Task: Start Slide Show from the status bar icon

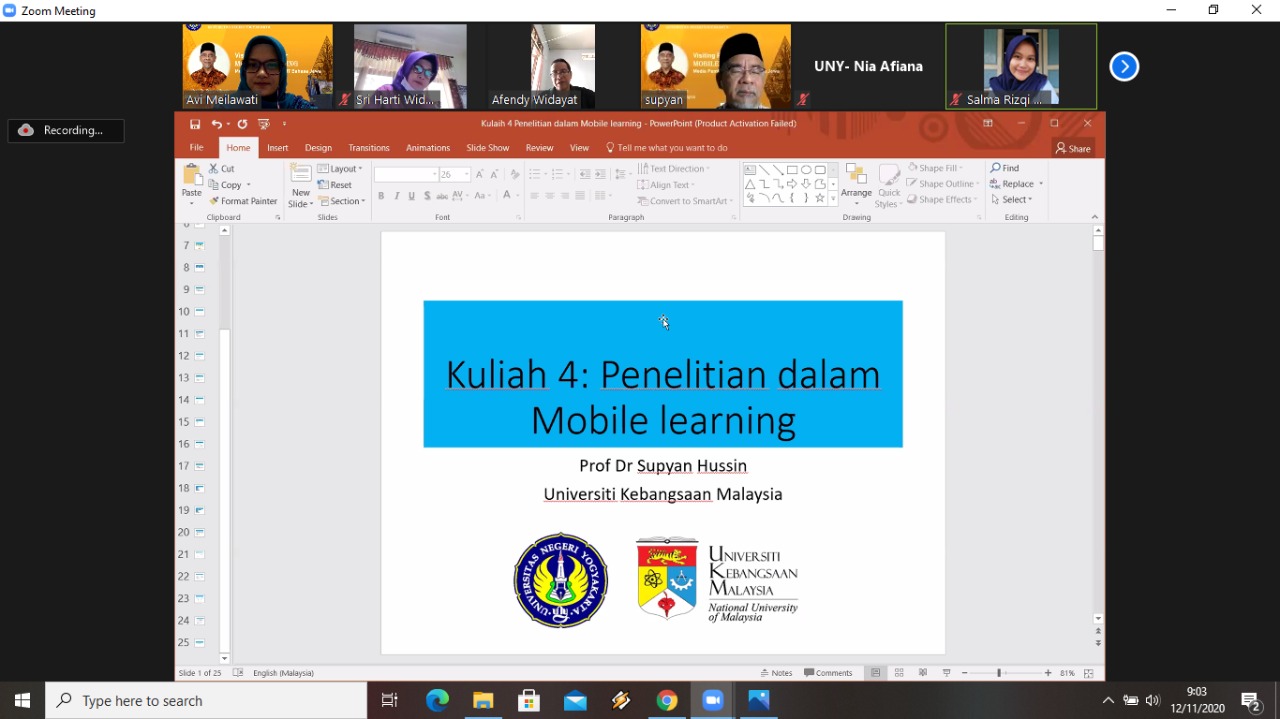Action: coord(946,673)
